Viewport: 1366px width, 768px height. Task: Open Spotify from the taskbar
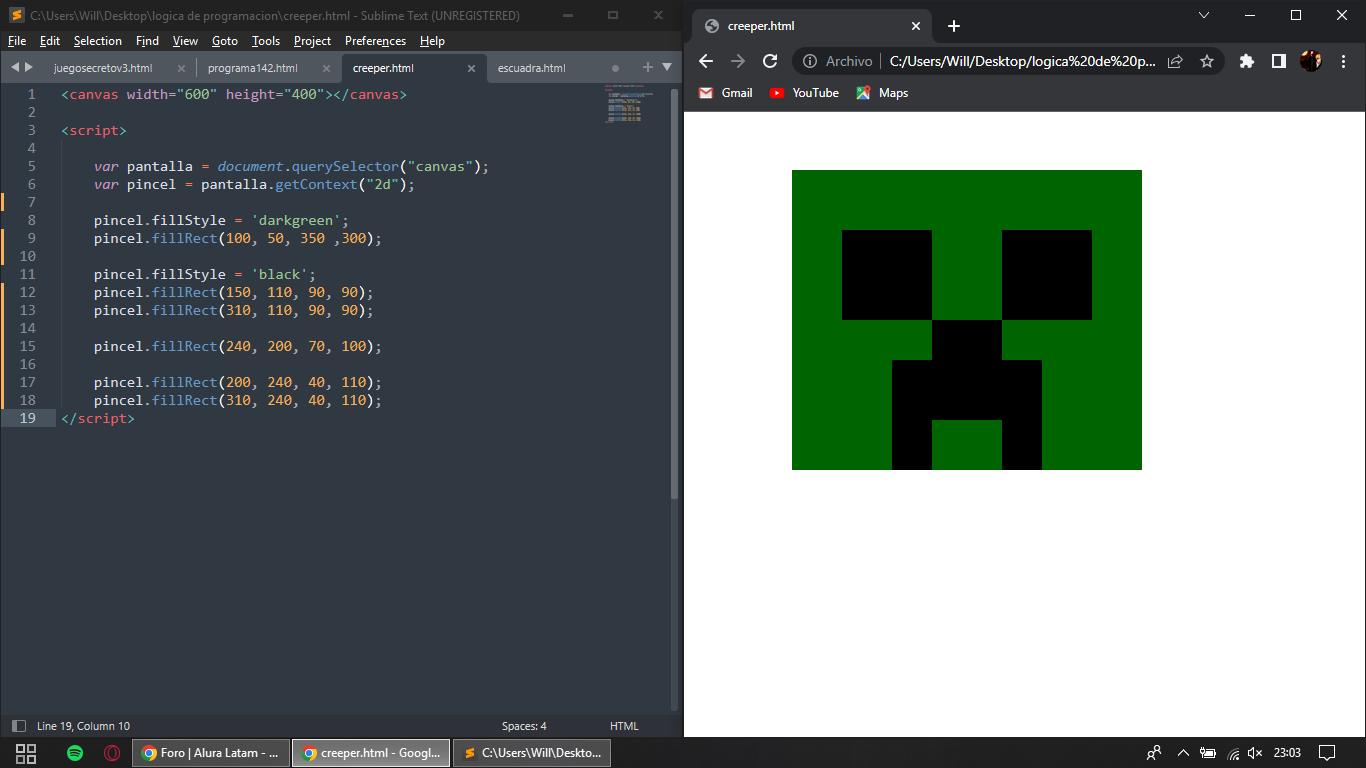click(75, 753)
